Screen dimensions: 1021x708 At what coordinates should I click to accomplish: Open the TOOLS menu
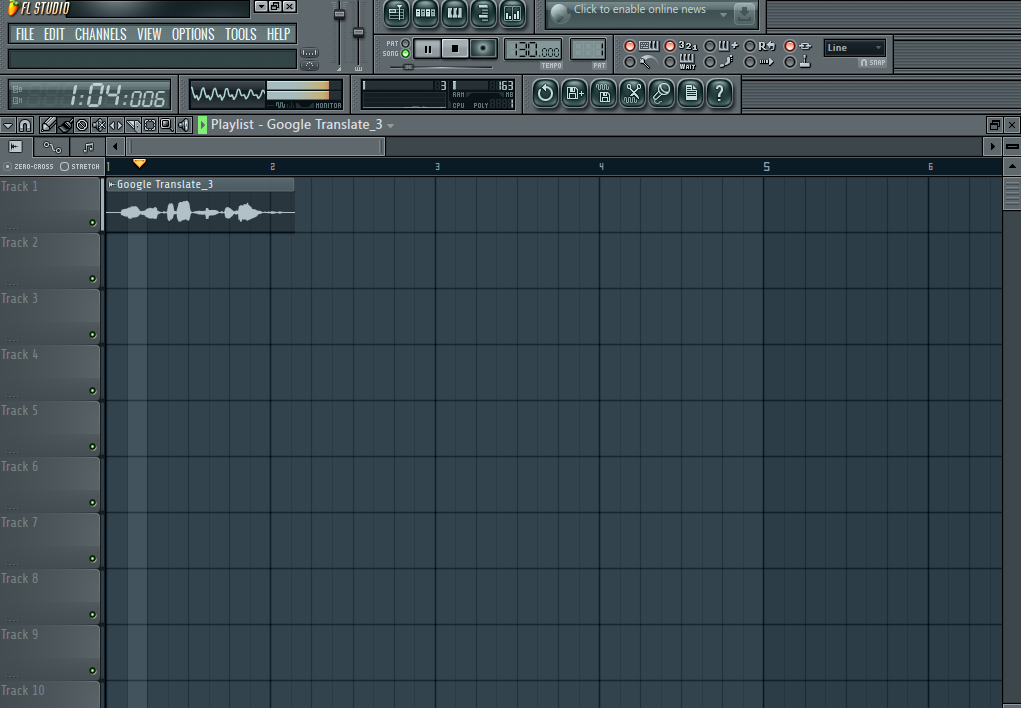241,35
